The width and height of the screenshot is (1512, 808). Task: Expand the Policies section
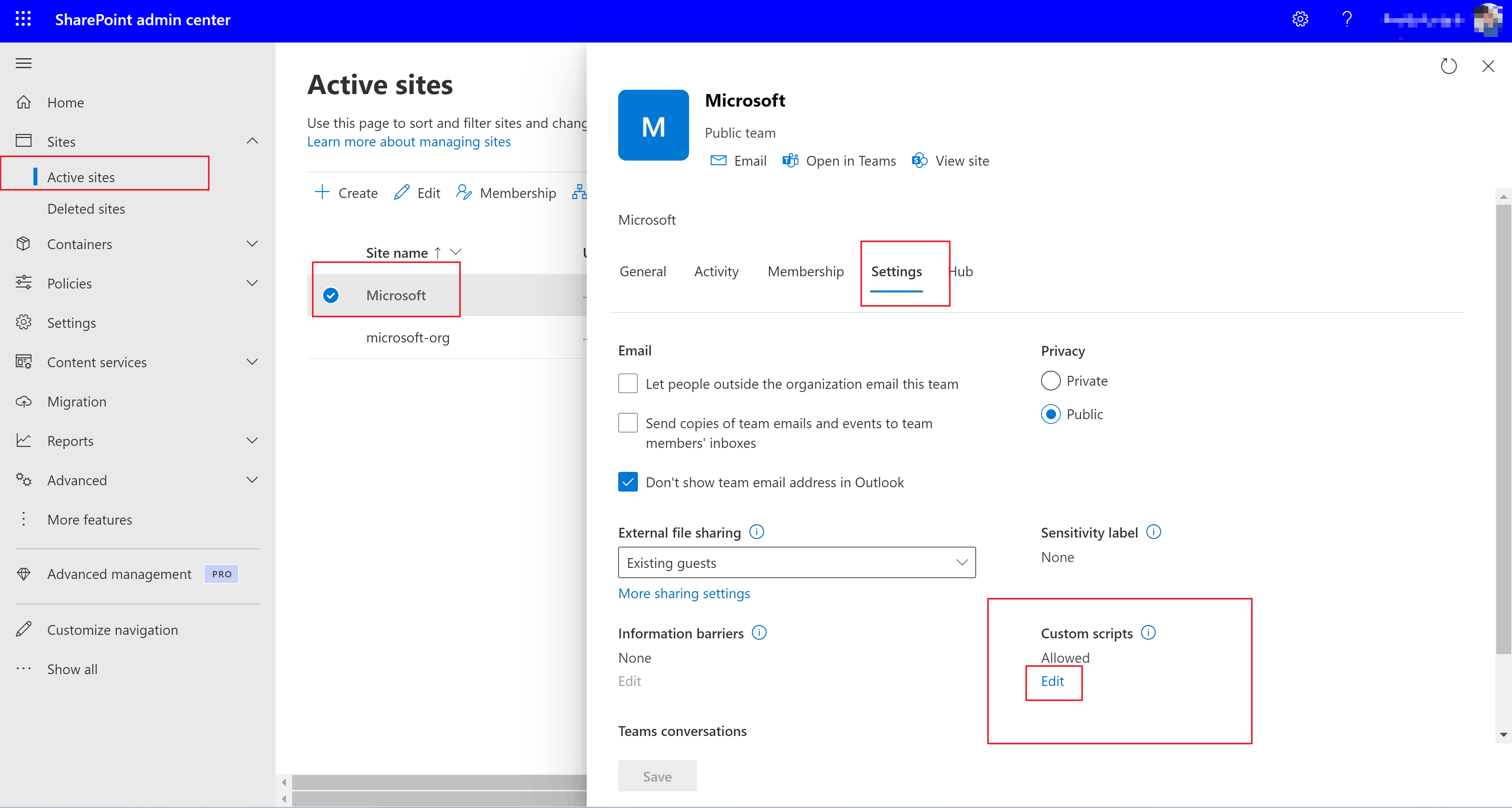pyautogui.click(x=252, y=283)
